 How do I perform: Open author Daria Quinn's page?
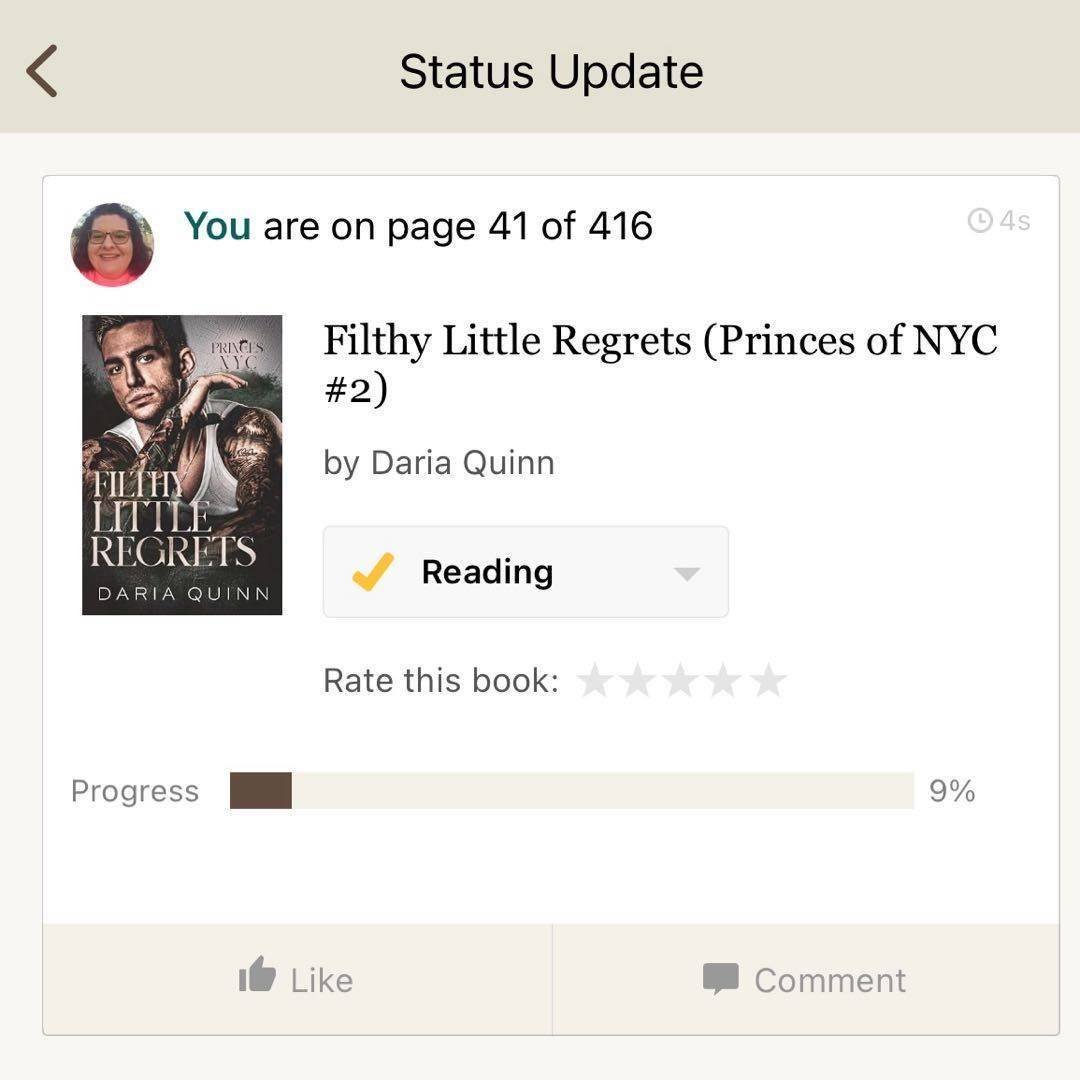coord(462,463)
